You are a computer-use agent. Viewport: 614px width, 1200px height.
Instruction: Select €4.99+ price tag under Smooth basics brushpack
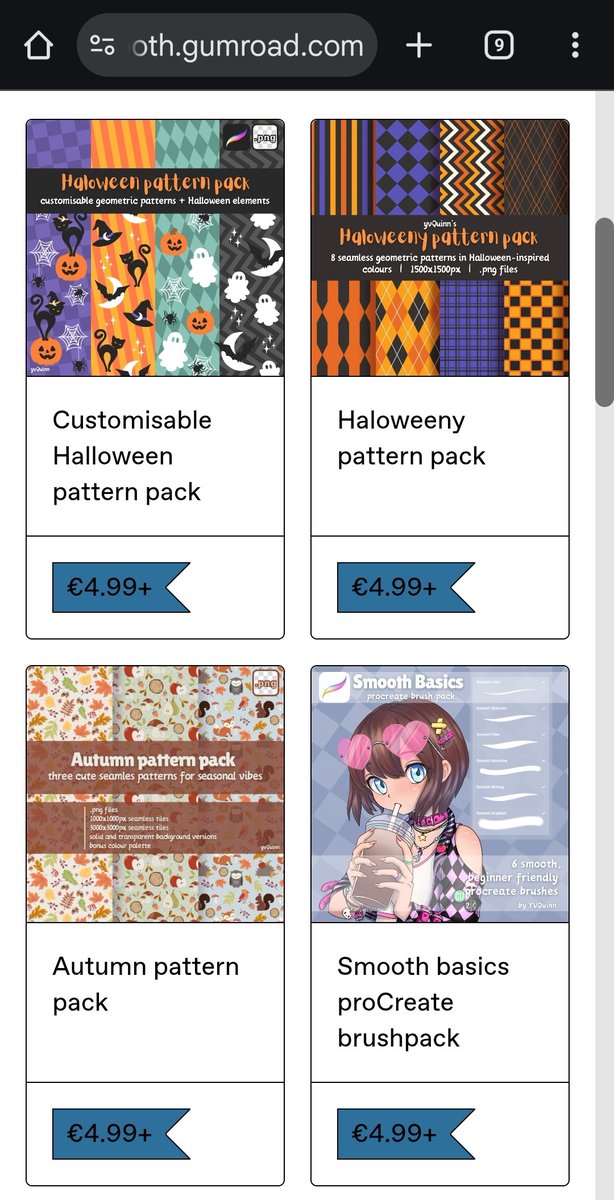pyautogui.click(x=405, y=1133)
